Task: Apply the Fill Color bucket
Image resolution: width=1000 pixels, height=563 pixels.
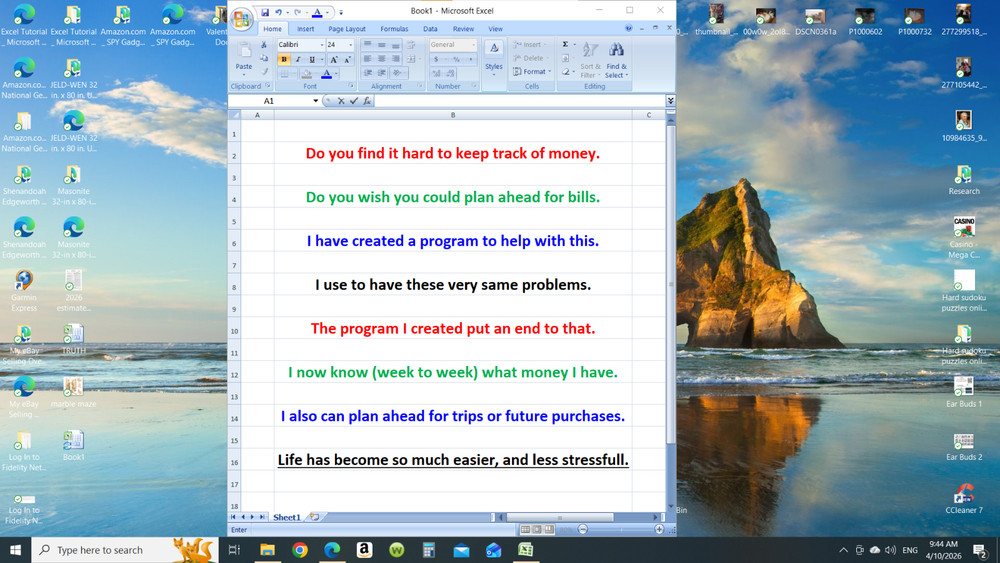Action: tap(307, 73)
